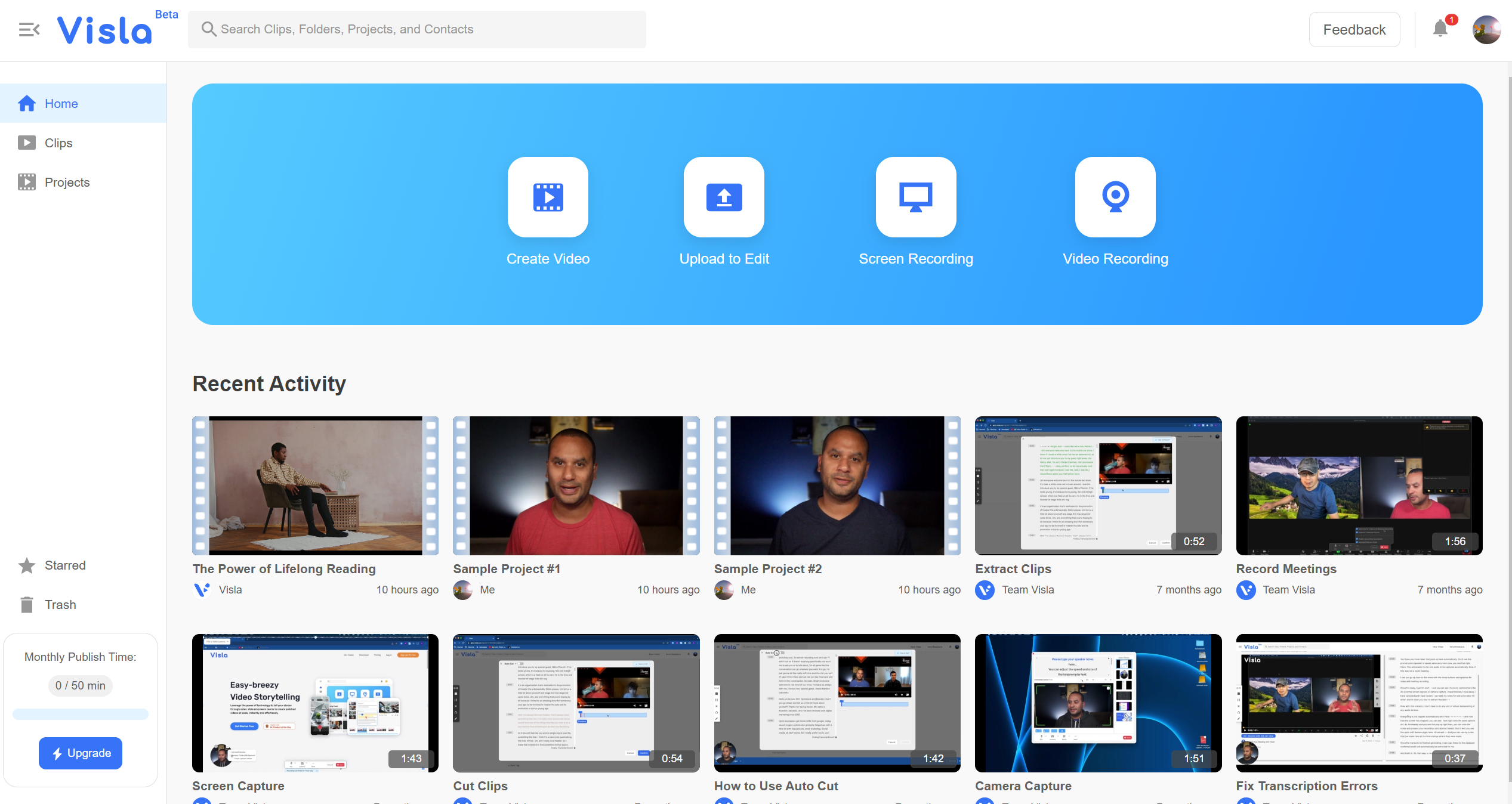Image resolution: width=1512 pixels, height=804 pixels.
Task: Open The Power of Lifelong Reading thumbnail
Action: [315, 486]
